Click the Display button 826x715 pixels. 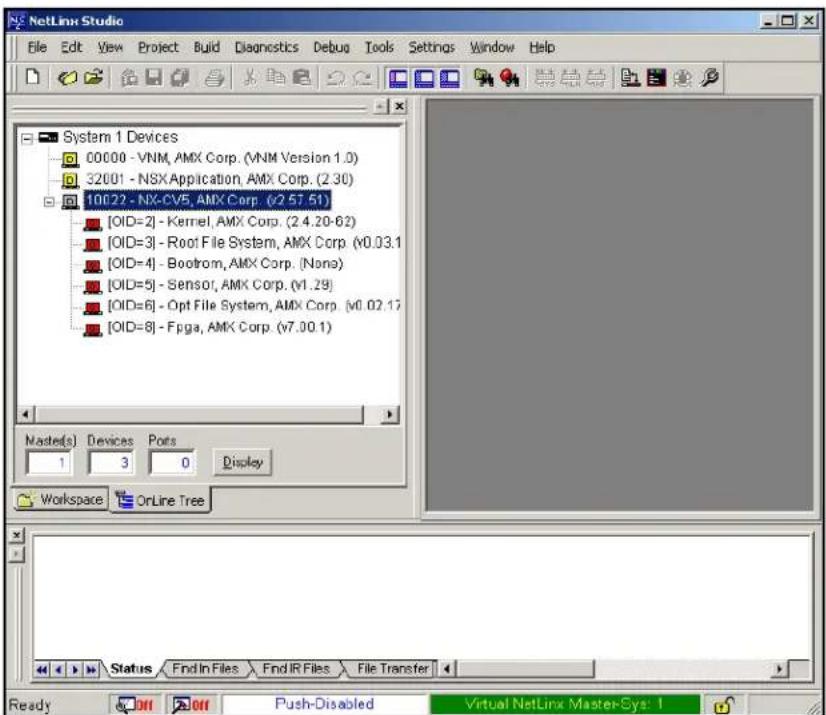242,462
